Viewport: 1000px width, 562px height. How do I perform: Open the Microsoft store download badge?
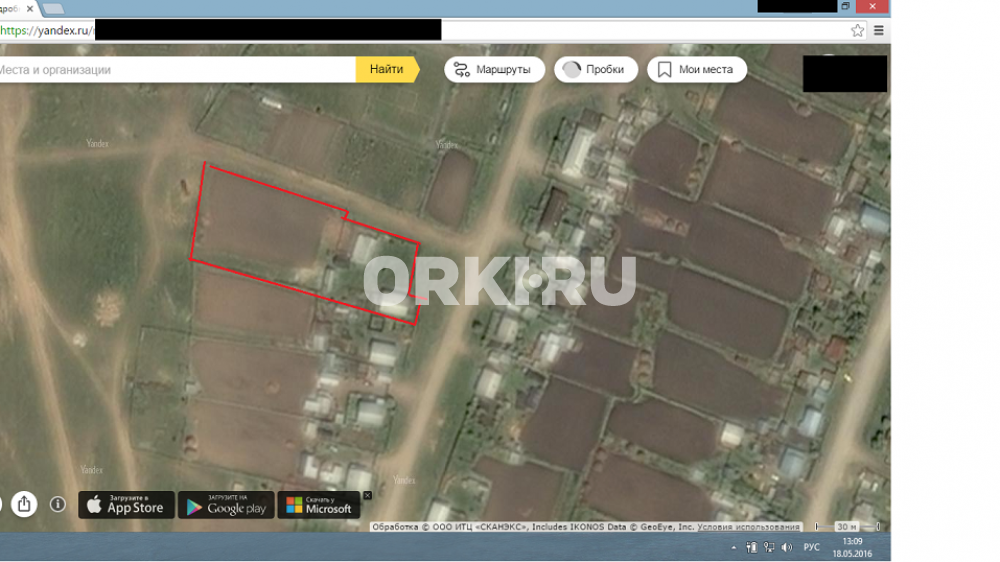(319, 505)
